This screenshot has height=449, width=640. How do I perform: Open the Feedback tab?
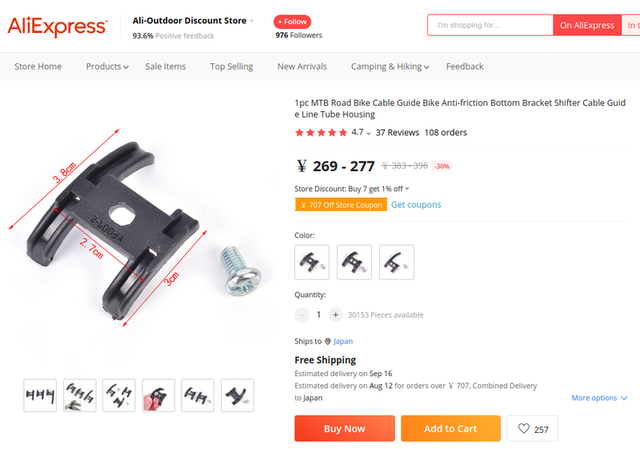(464, 67)
